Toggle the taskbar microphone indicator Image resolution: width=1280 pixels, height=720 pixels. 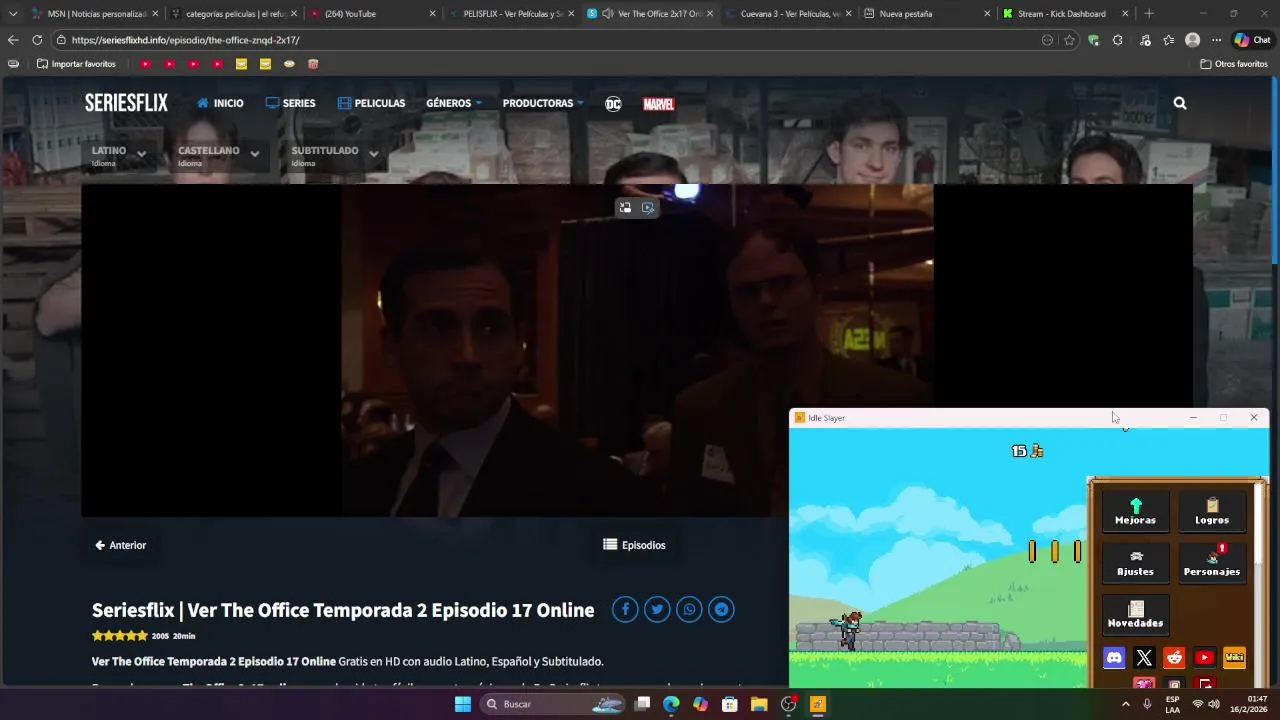[x=1147, y=704]
